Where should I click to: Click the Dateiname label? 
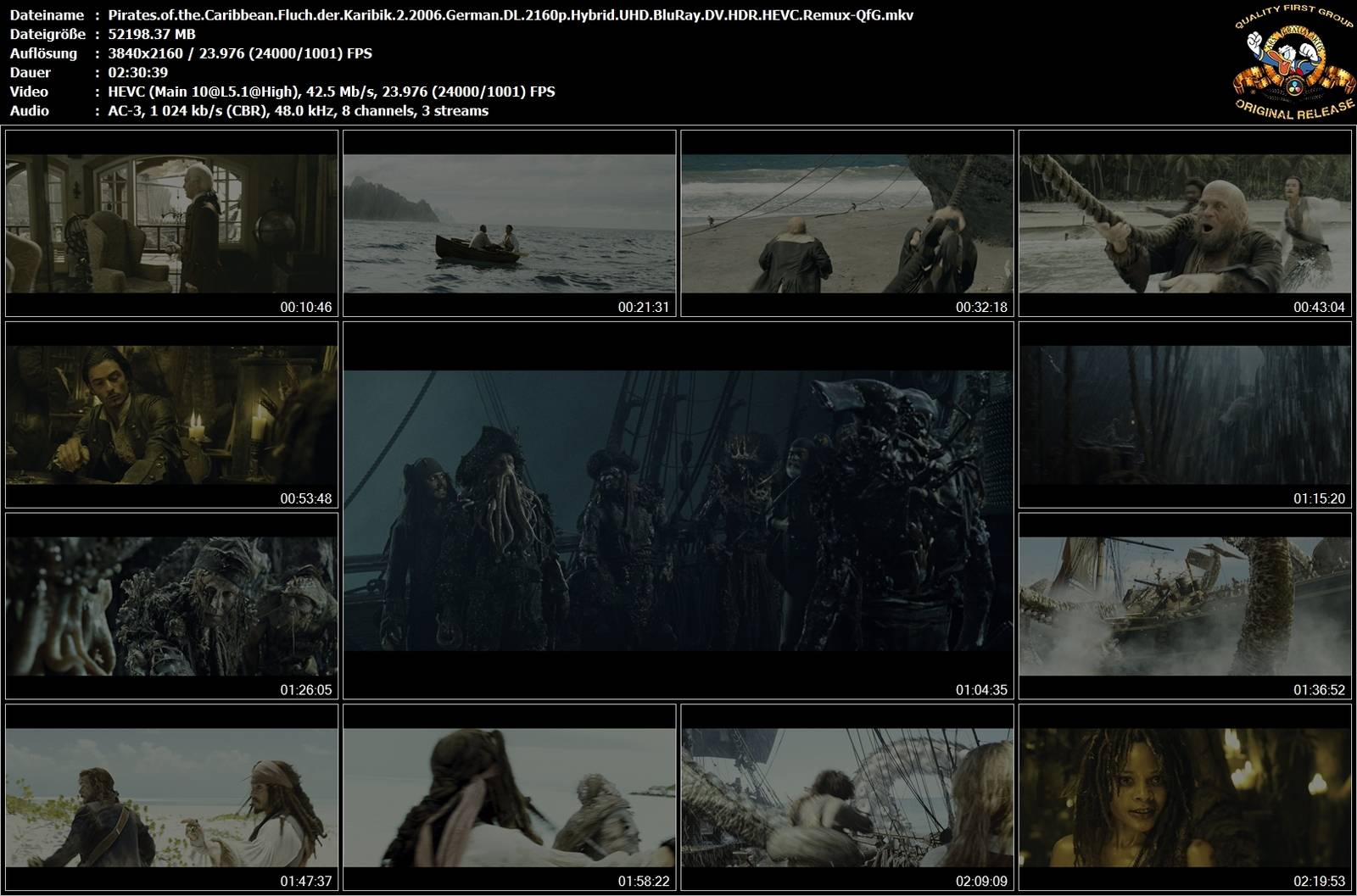pos(47,14)
